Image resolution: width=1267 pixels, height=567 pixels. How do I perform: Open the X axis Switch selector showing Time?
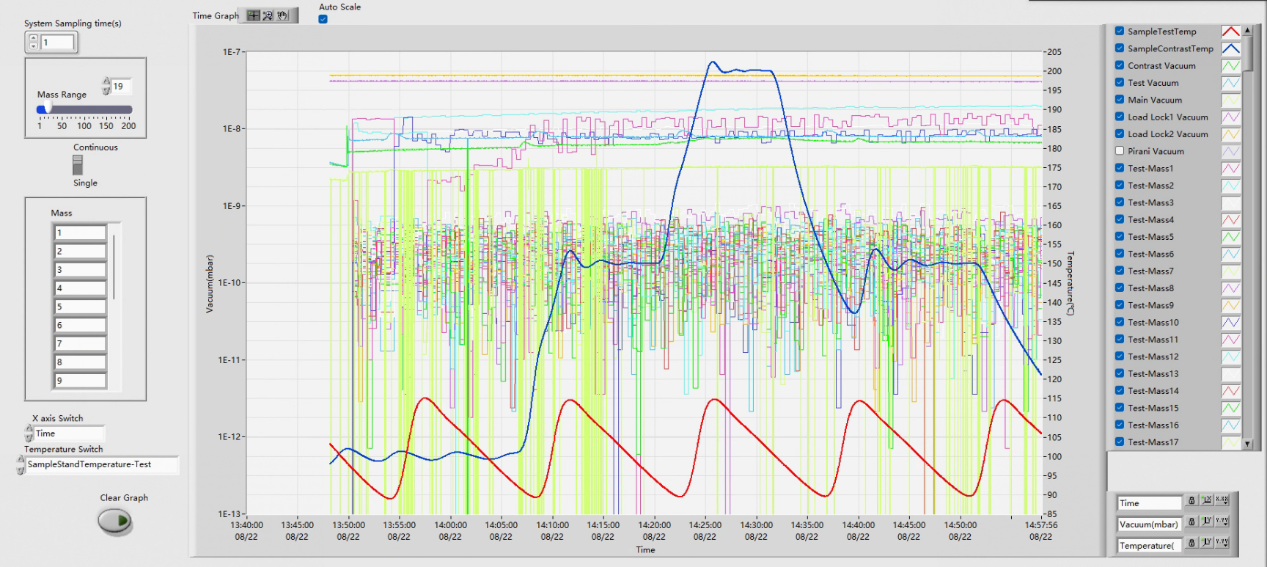(x=69, y=434)
